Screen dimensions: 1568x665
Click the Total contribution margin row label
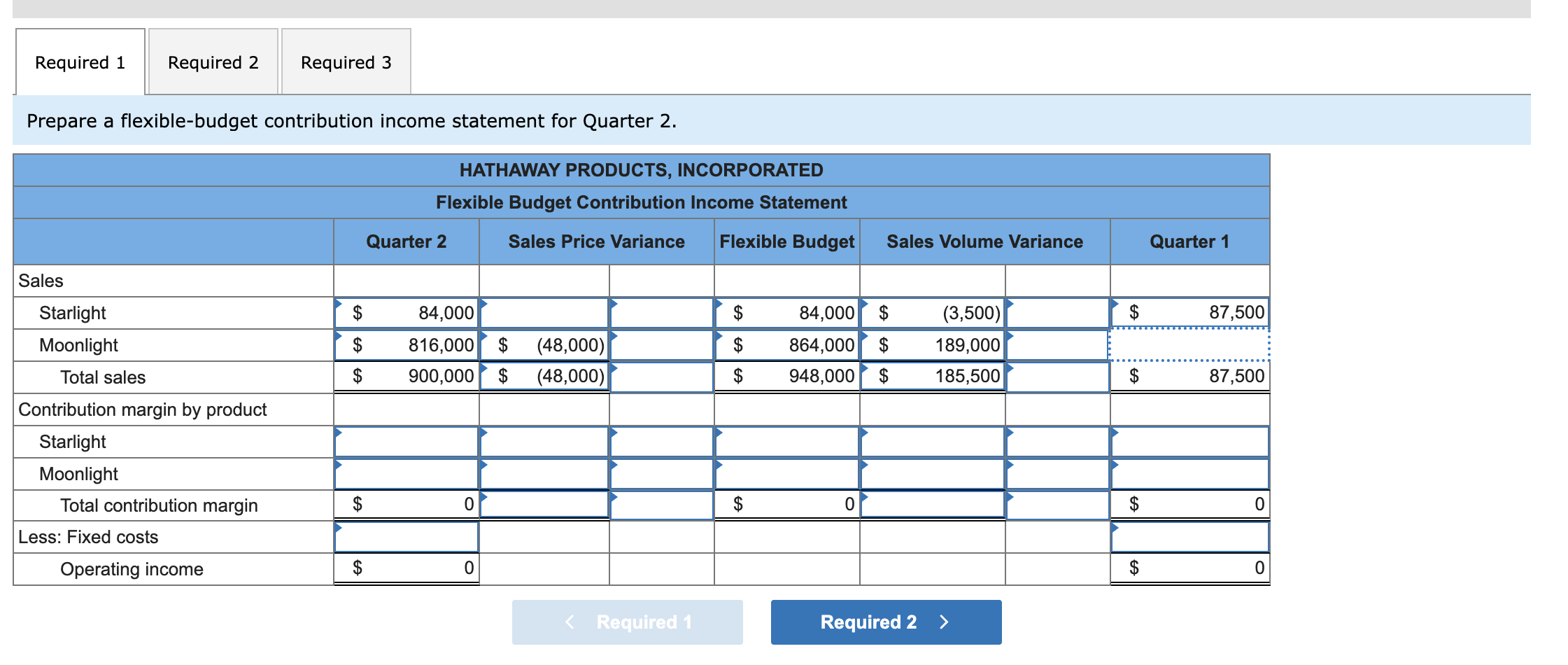(159, 505)
